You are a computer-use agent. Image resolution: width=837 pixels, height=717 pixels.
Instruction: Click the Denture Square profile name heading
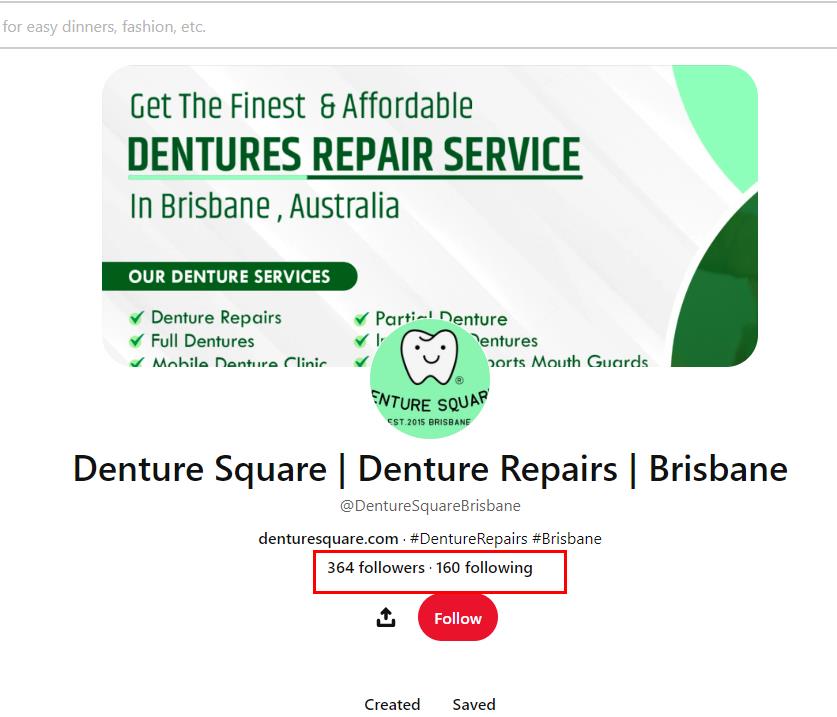pos(430,469)
